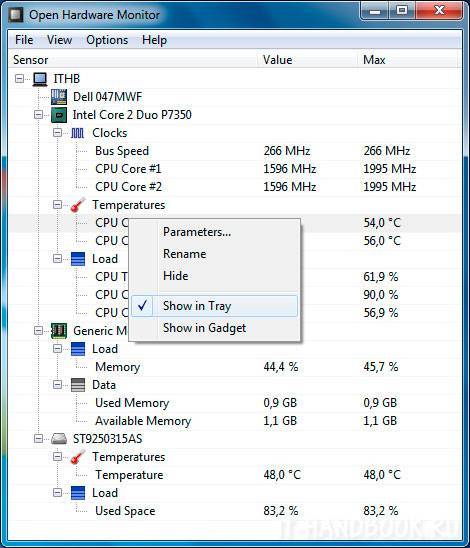Click the ST9250315AS hard drive icon

[59, 439]
